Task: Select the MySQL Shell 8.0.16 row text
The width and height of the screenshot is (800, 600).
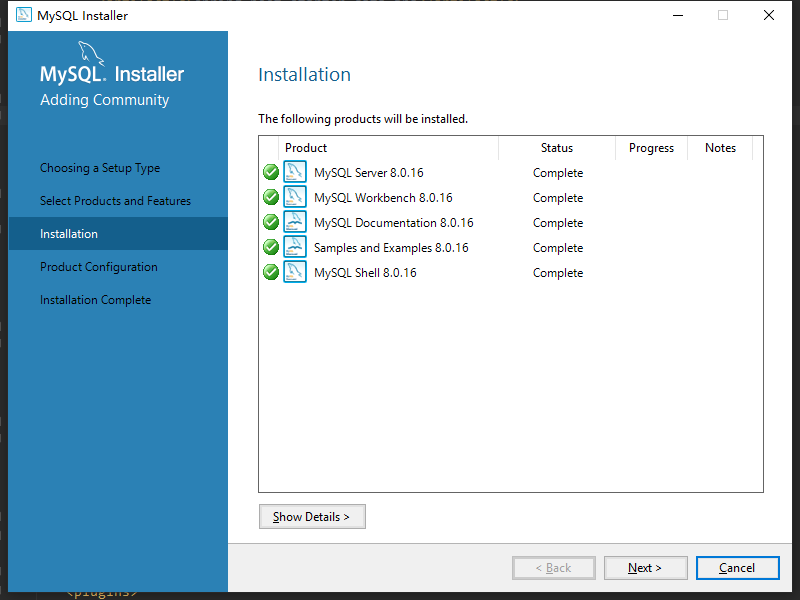Action: pyautogui.click(x=365, y=273)
